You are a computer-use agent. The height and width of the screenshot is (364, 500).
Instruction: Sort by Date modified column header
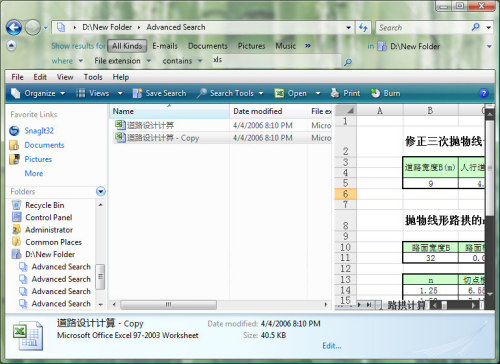(x=269, y=111)
